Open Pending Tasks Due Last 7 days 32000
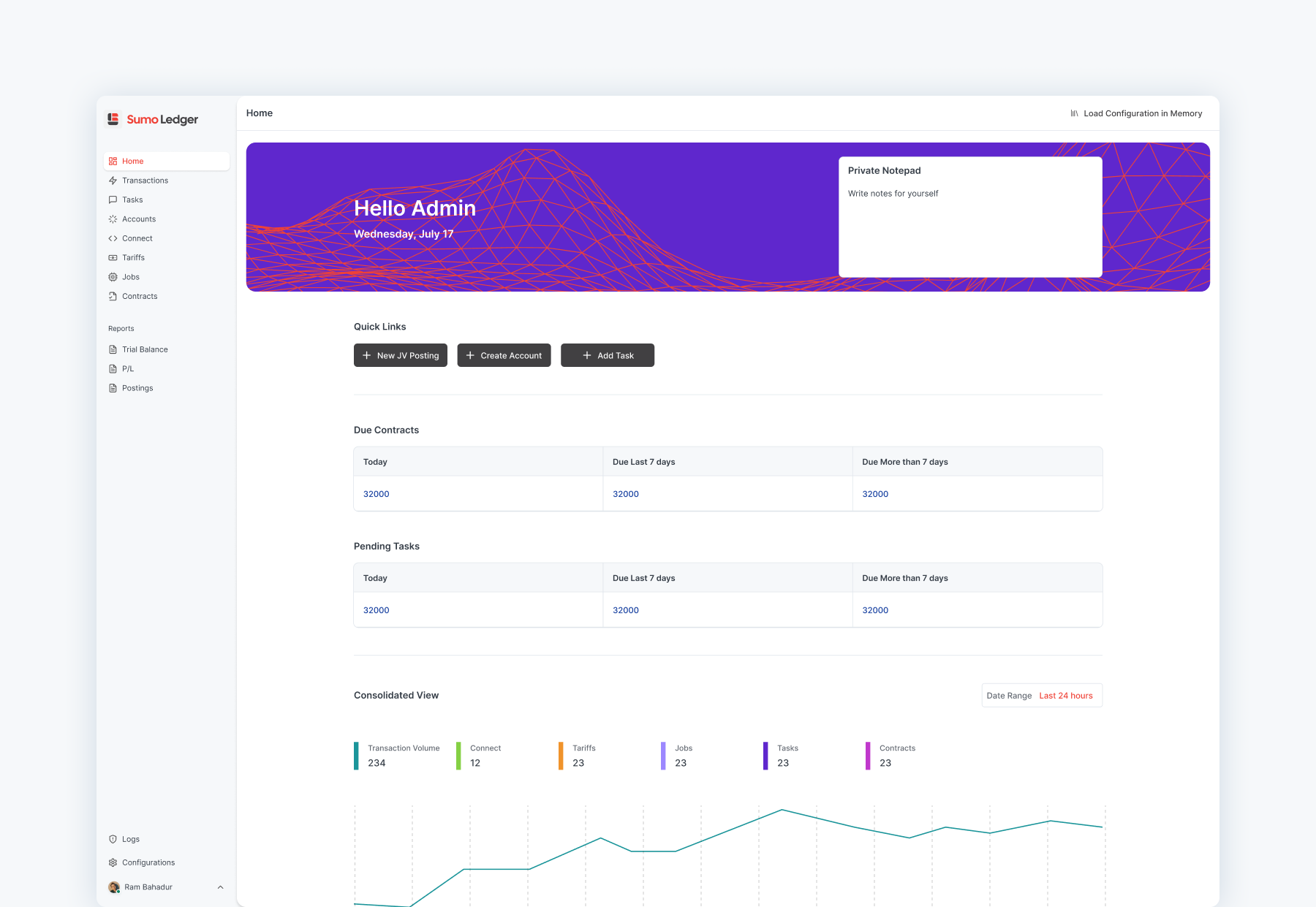 coord(626,610)
